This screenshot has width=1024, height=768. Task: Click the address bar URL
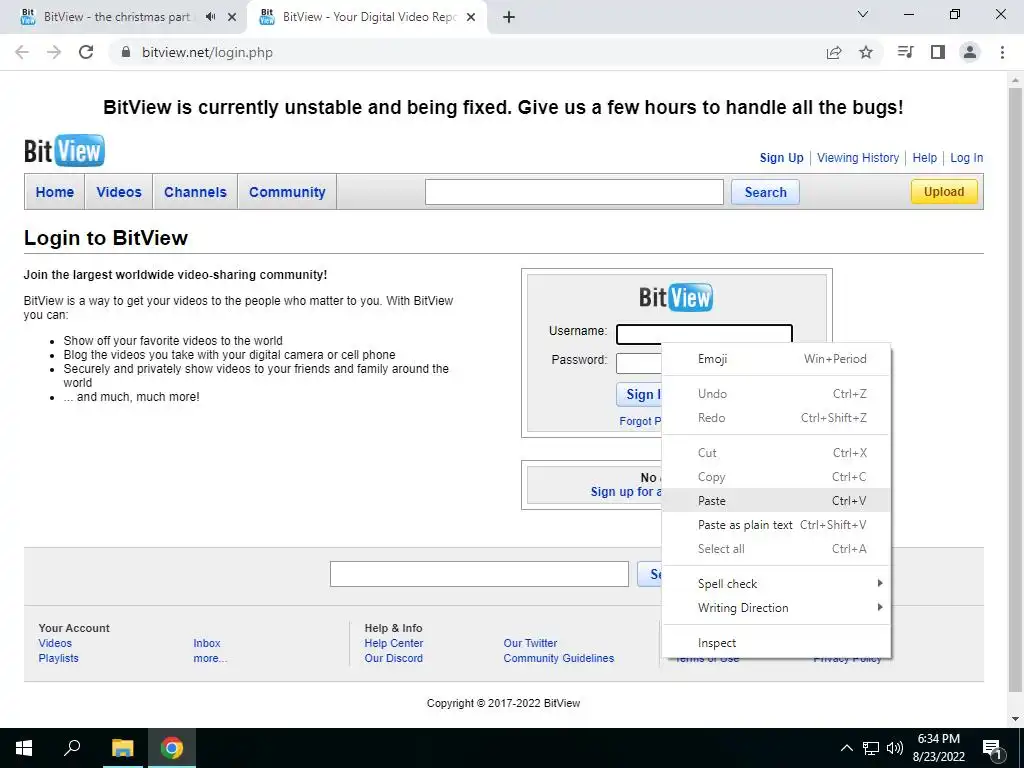pos(208,52)
